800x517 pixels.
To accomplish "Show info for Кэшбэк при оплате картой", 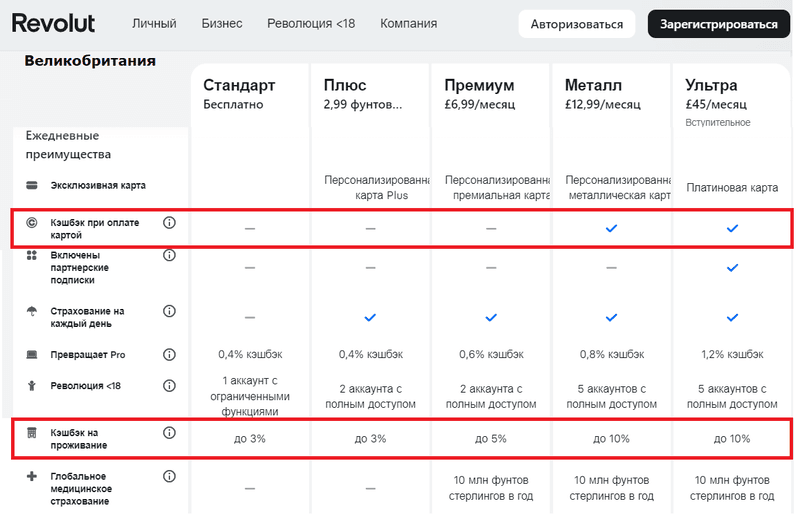I will (x=169, y=223).
